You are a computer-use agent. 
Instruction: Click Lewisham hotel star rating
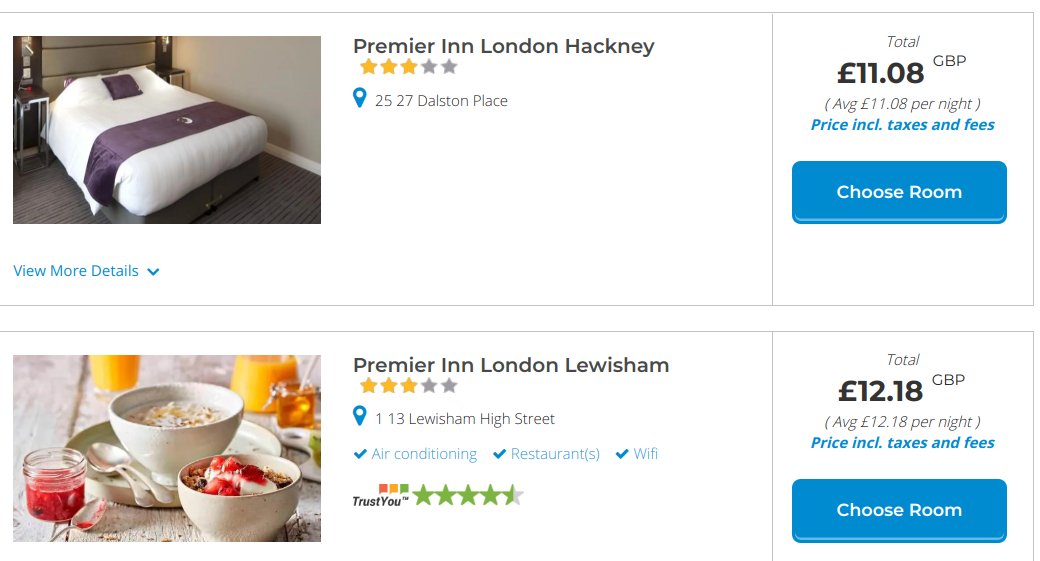(408, 385)
